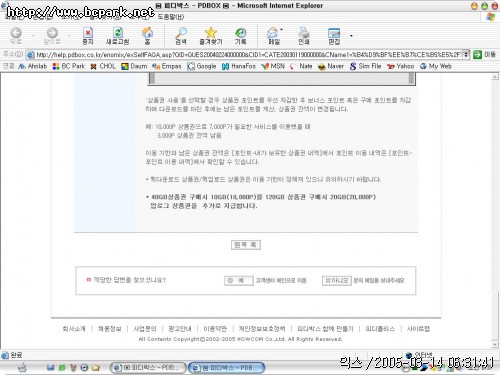Open the dropdown arrow beside Edit (편집)
Screen dimensions: 500x375
pos(351,35)
